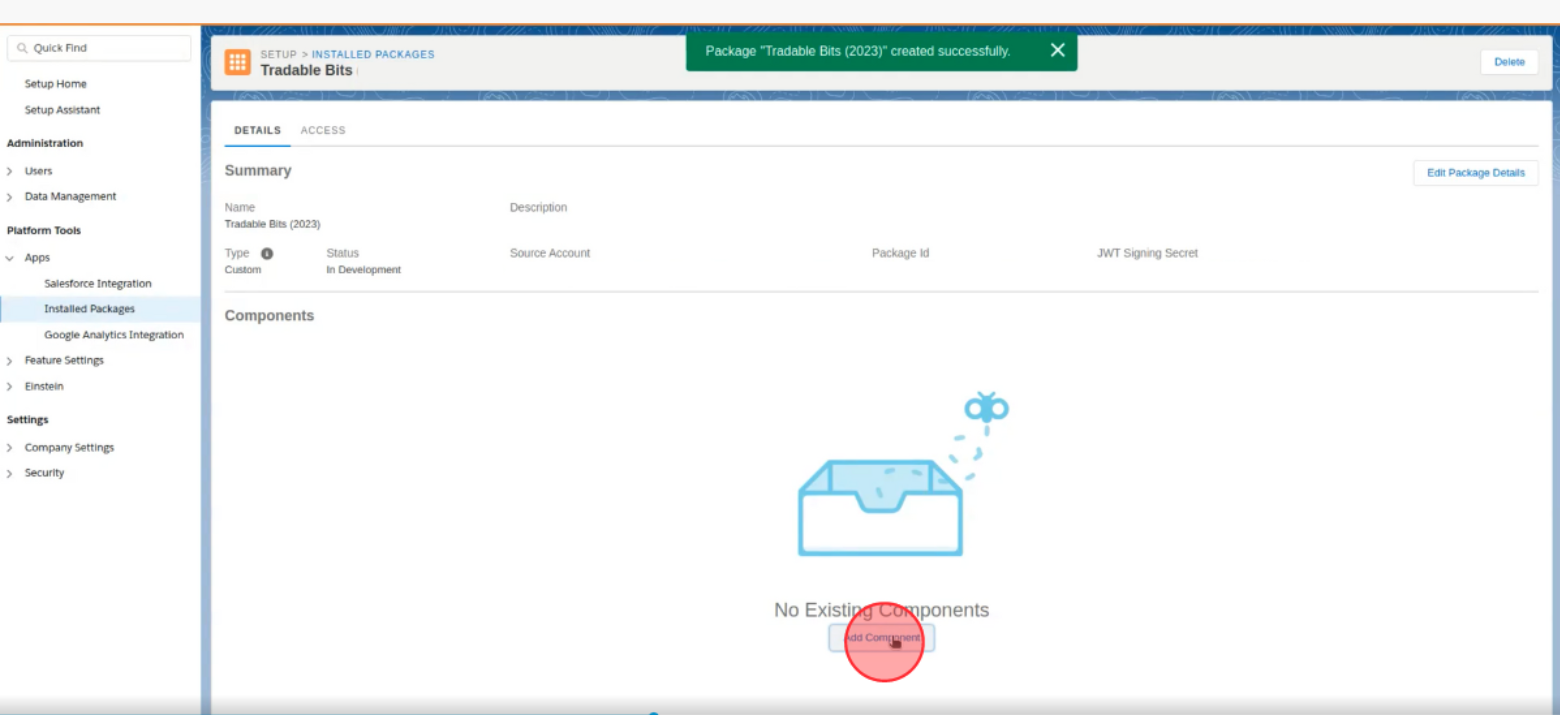Dismiss the package created success message

click(x=1057, y=50)
